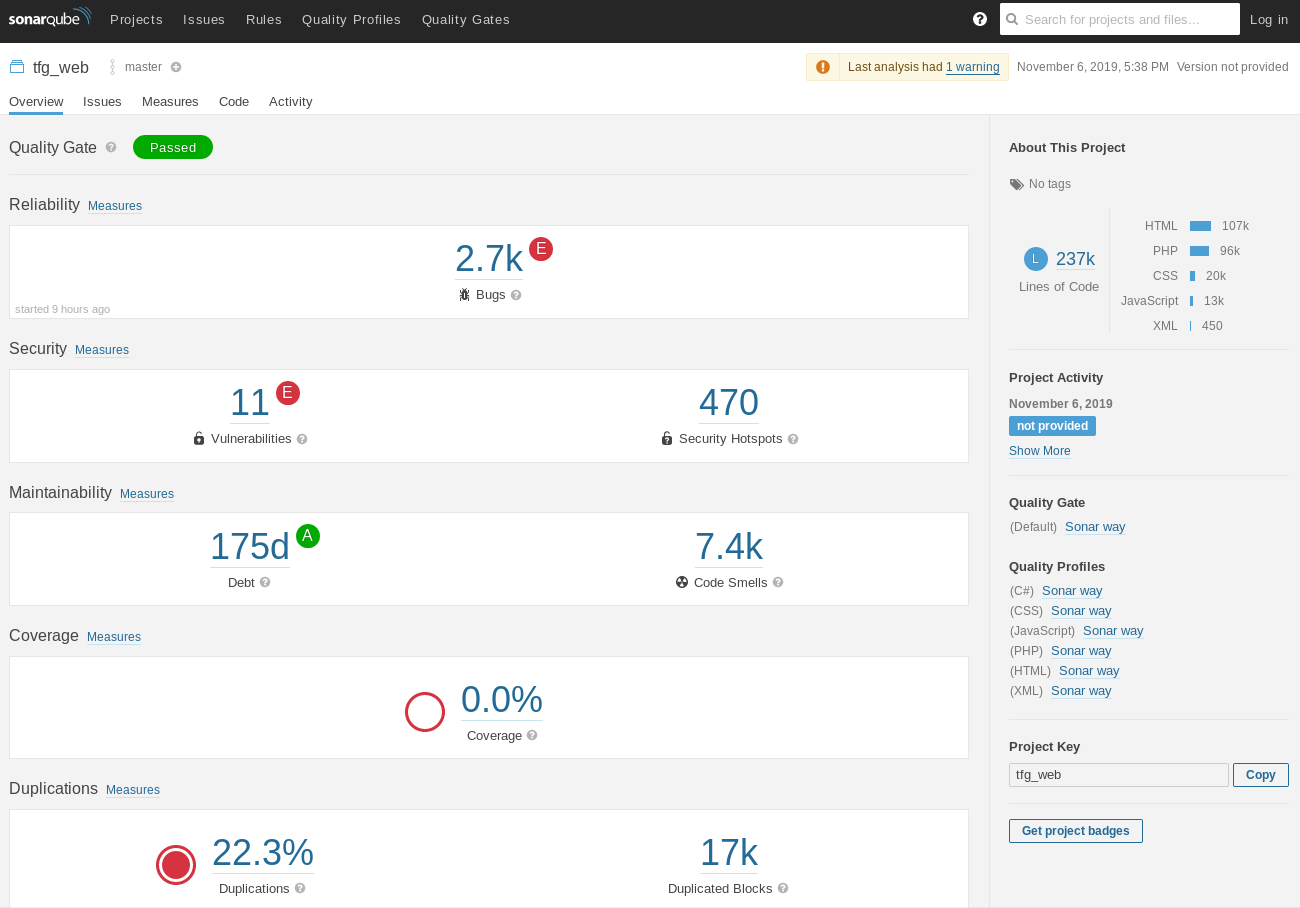This screenshot has height=908, width=1300.
Task: Open Maintainability Measures link
Action: pos(147,494)
